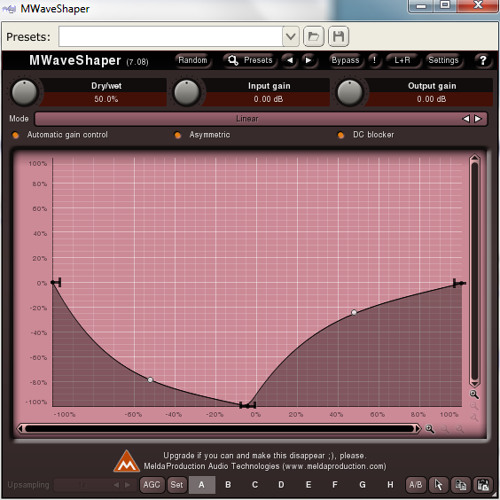This screenshot has height=500, width=500.
Task: Click the AGC button
Action: point(152,485)
